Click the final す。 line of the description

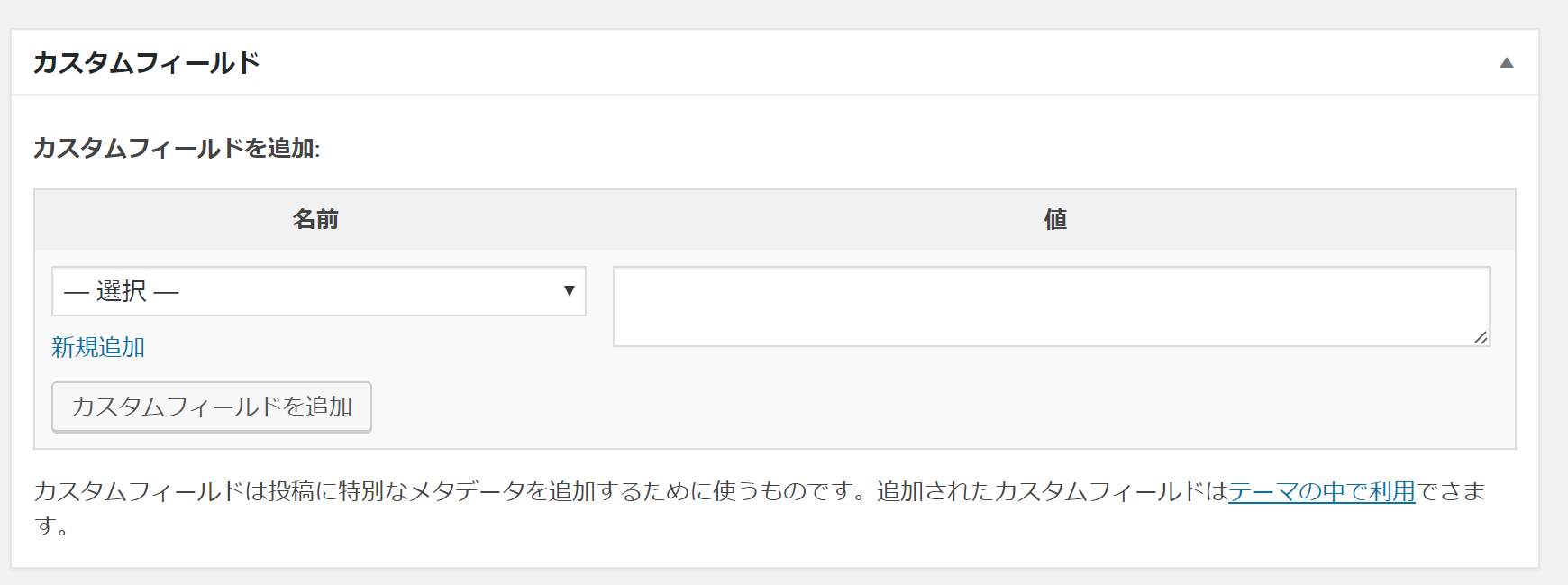pos(51,526)
